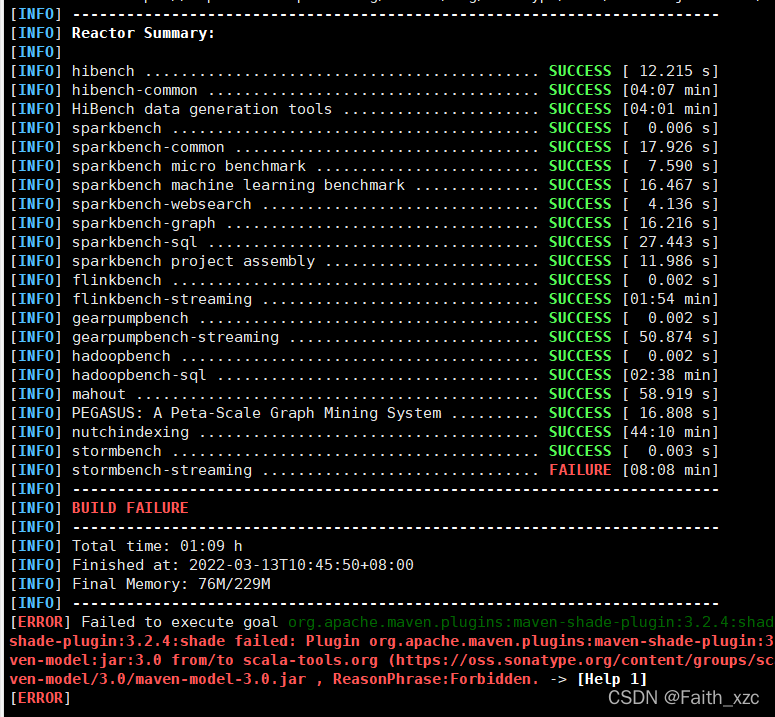Viewport: 775px width, 717px height.
Task: Click the 'stormbench-streaming' module name
Action: point(162,470)
